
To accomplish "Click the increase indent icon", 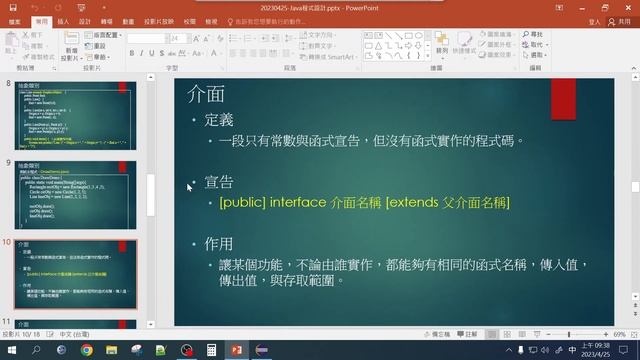I will click(275, 38).
